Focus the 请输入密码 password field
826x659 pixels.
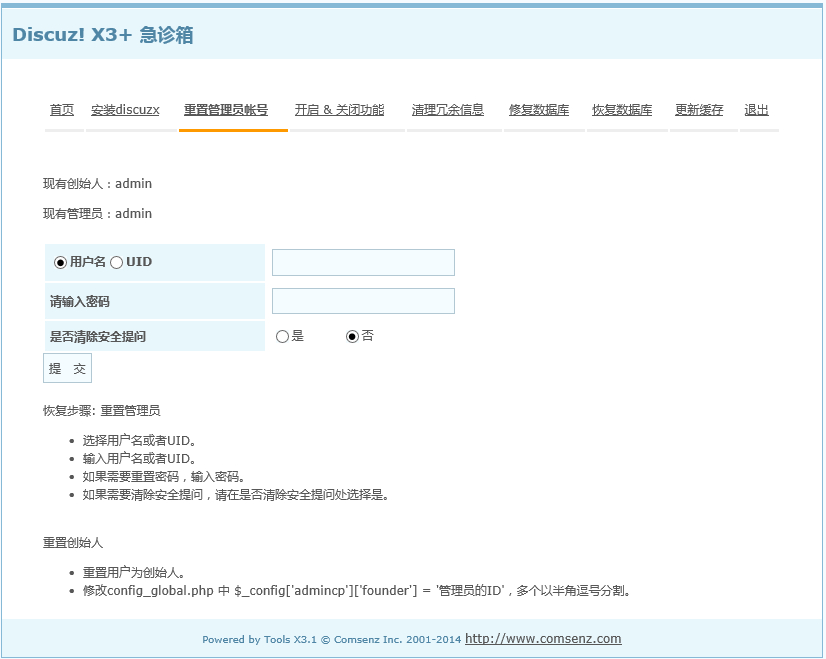[x=363, y=301]
